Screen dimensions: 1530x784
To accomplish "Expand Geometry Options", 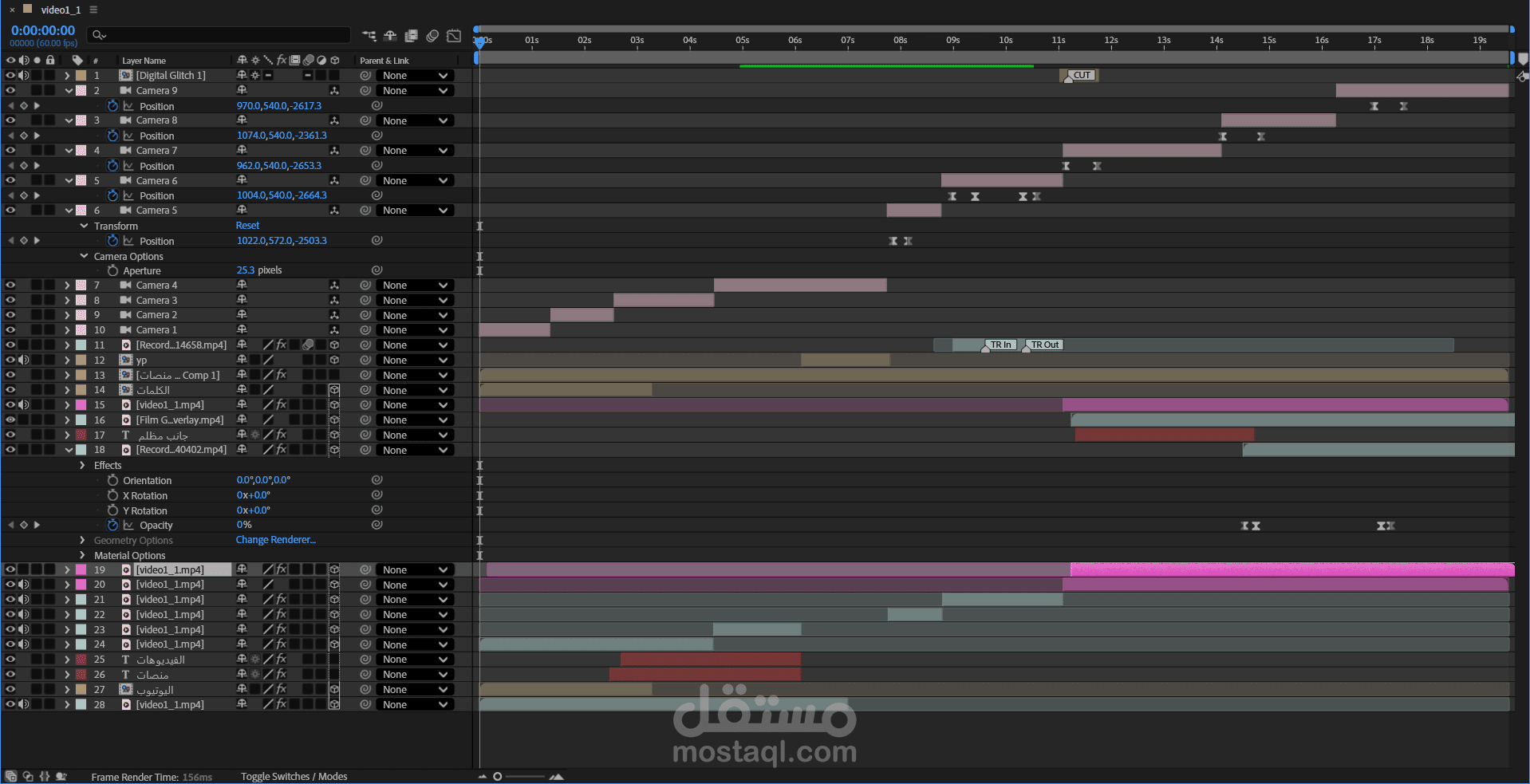I will click(82, 540).
